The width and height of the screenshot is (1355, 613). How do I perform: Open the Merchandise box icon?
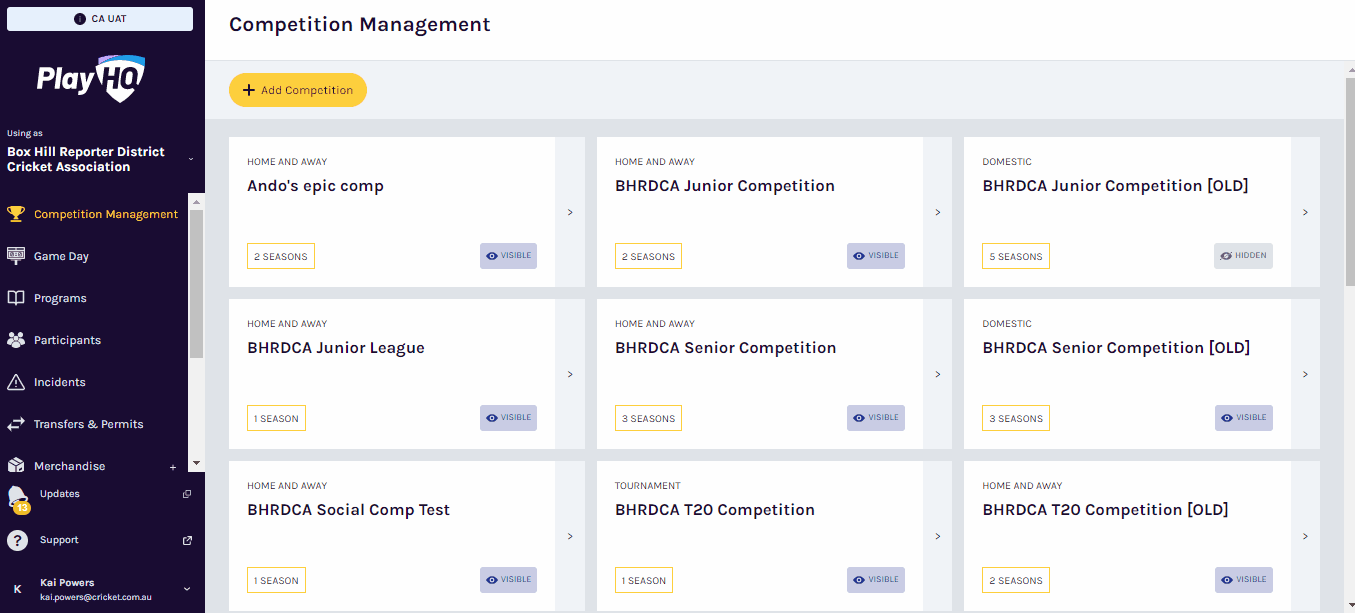point(16,466)
